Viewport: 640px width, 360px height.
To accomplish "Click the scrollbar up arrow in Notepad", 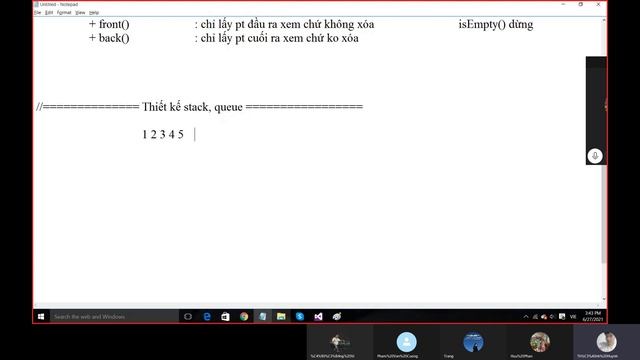I will coord(604,20).
